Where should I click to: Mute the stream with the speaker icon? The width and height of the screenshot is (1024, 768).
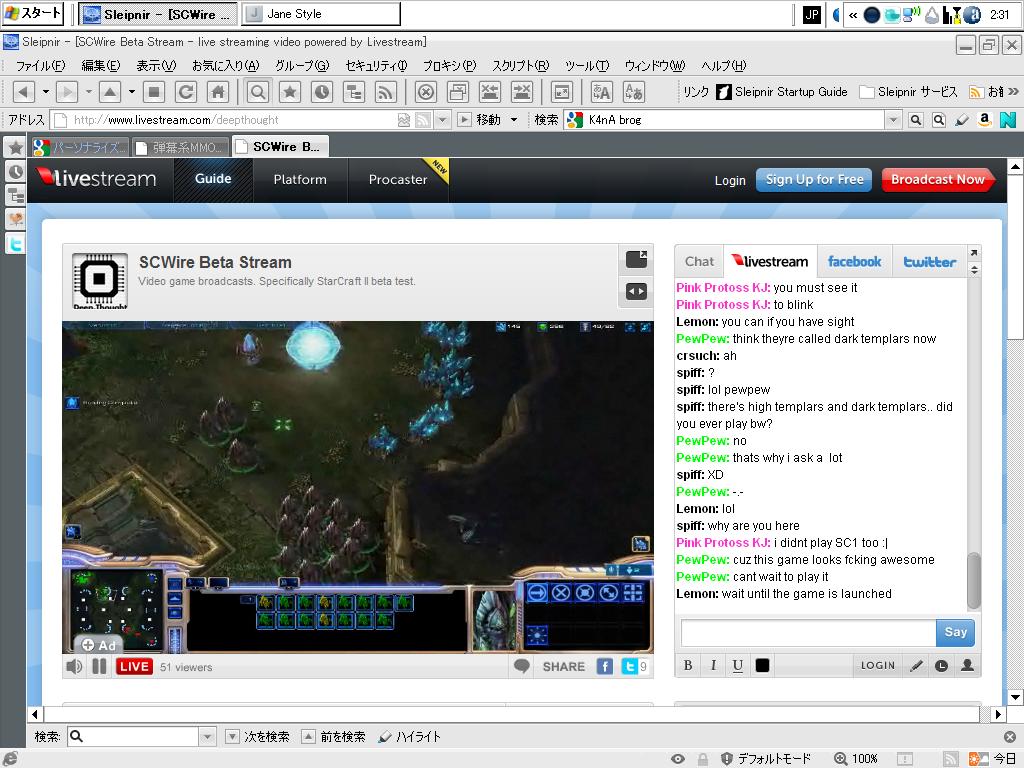(74, 667)
